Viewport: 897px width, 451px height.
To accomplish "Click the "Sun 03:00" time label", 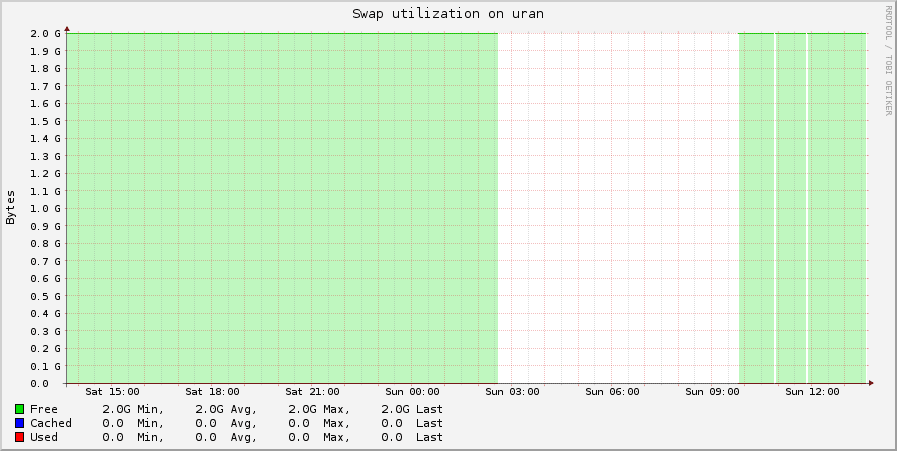I will click(x=512, y=392).
